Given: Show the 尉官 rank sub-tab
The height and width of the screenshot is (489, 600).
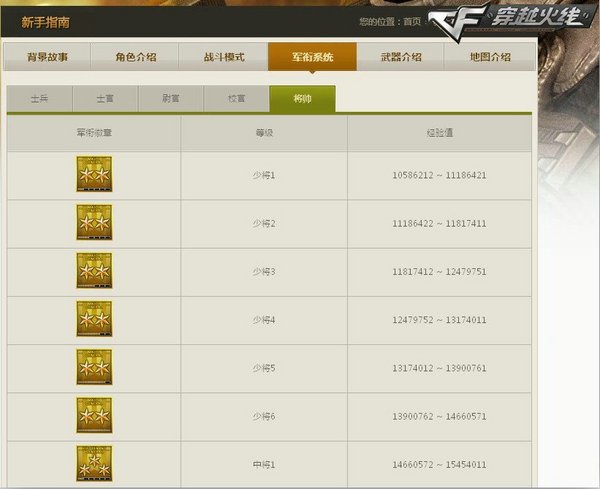Looking at the screenshot, I should coord(171,99).
